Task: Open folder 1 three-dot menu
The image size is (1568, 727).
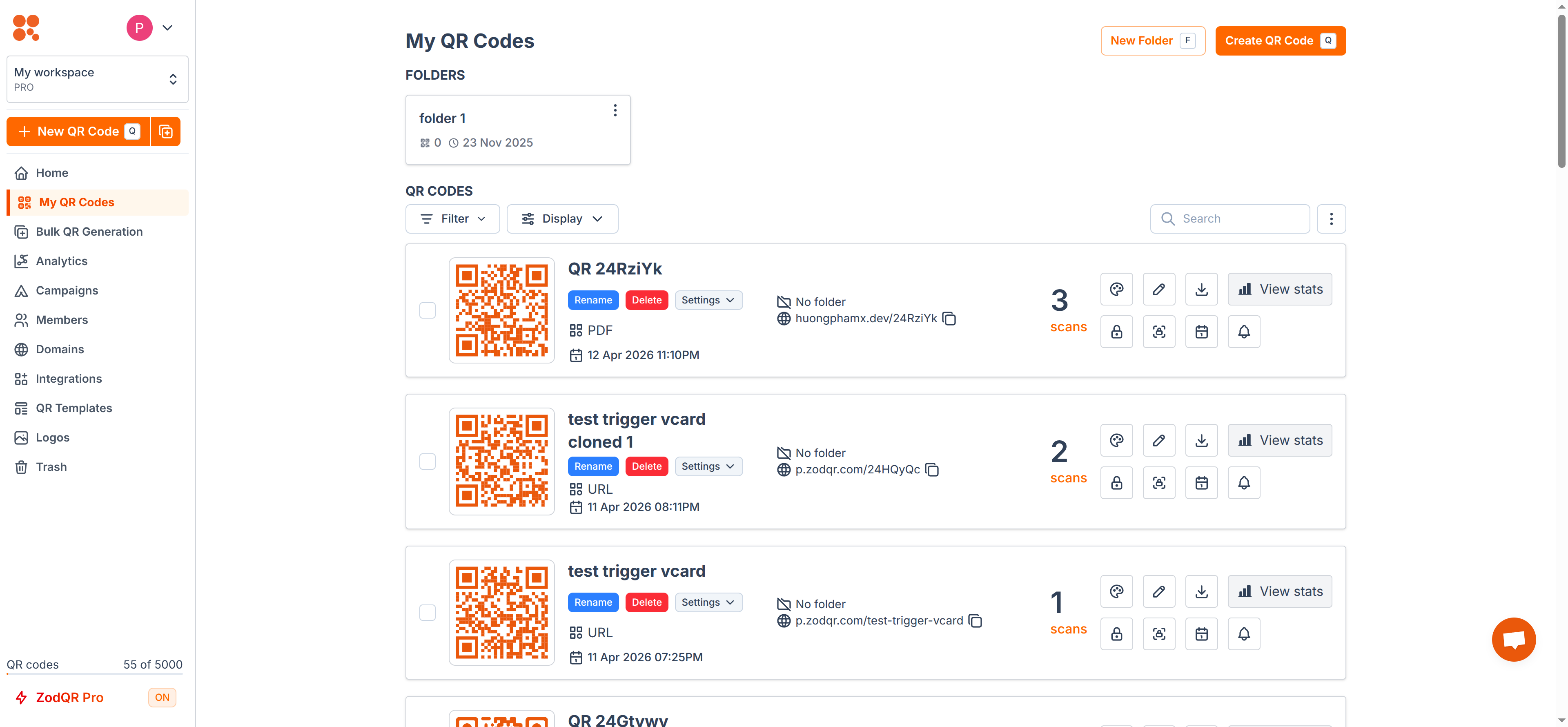Action: click(x=615, y=110)
